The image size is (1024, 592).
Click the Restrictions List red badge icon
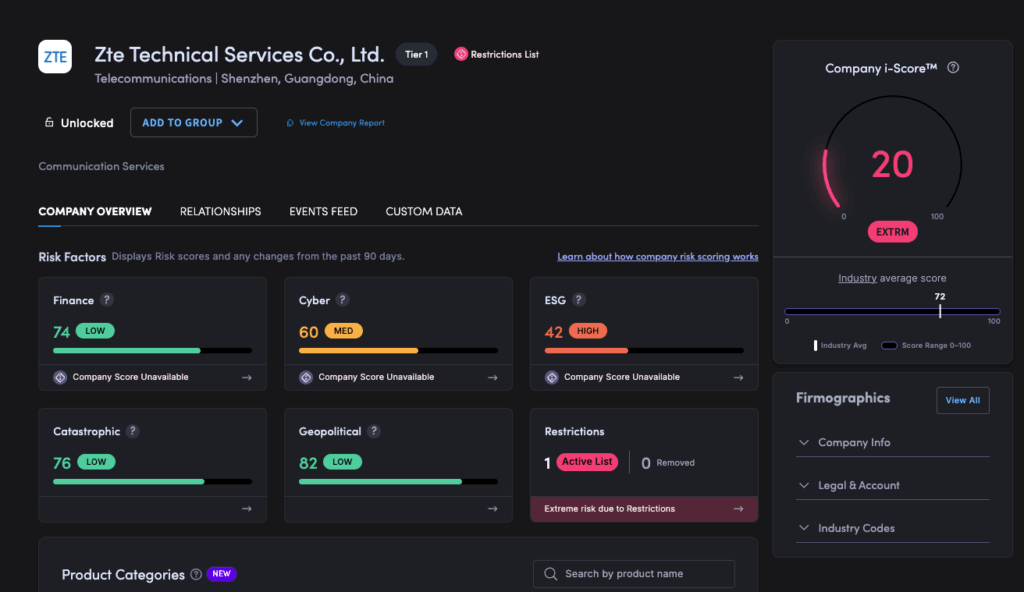tap(461, 54)
